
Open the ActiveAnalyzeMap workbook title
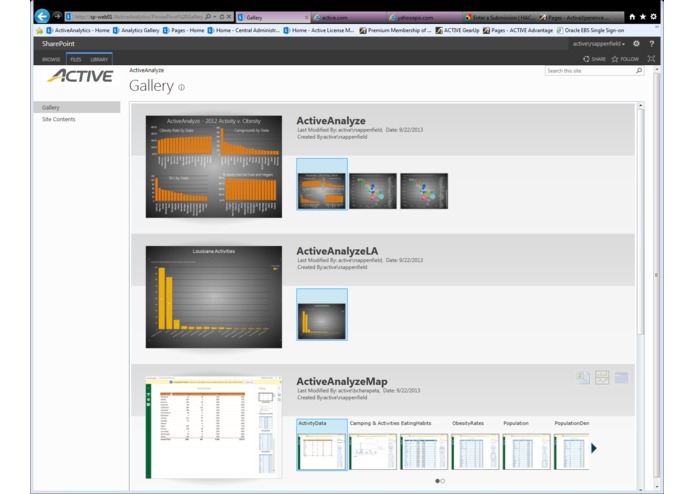(342, 381)
